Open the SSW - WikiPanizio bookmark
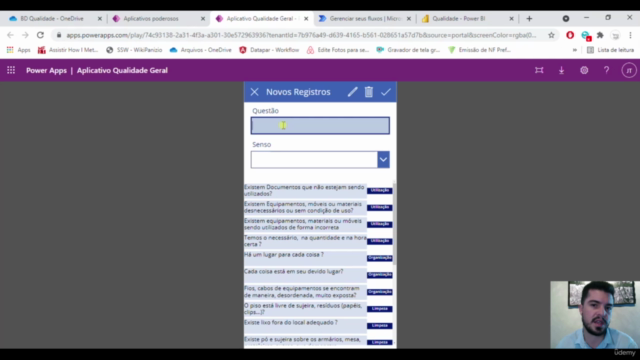The width and height of the screenshot is (640, 360). [134, 50]
